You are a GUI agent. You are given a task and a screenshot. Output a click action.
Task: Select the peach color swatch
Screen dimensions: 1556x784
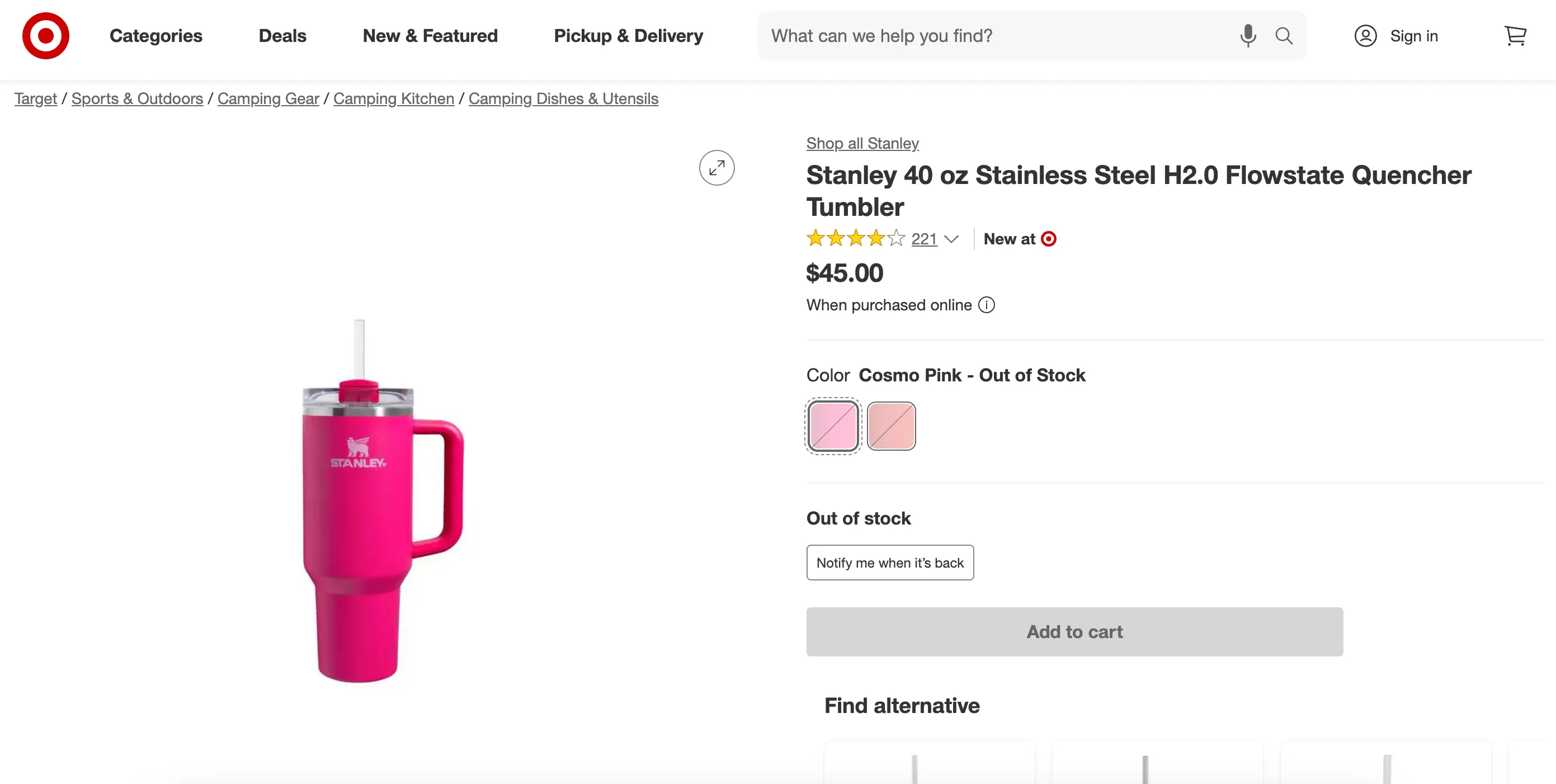[892, 426]
